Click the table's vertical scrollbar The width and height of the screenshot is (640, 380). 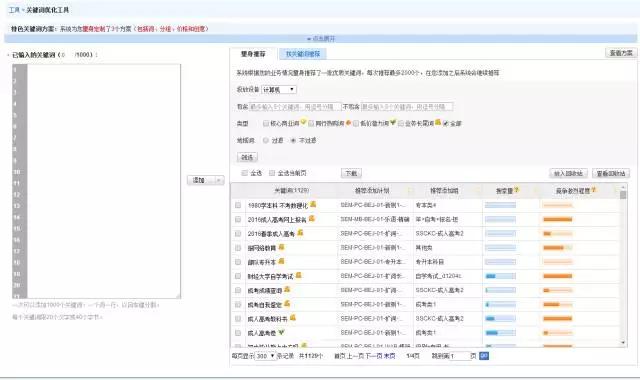click(623, 265)
